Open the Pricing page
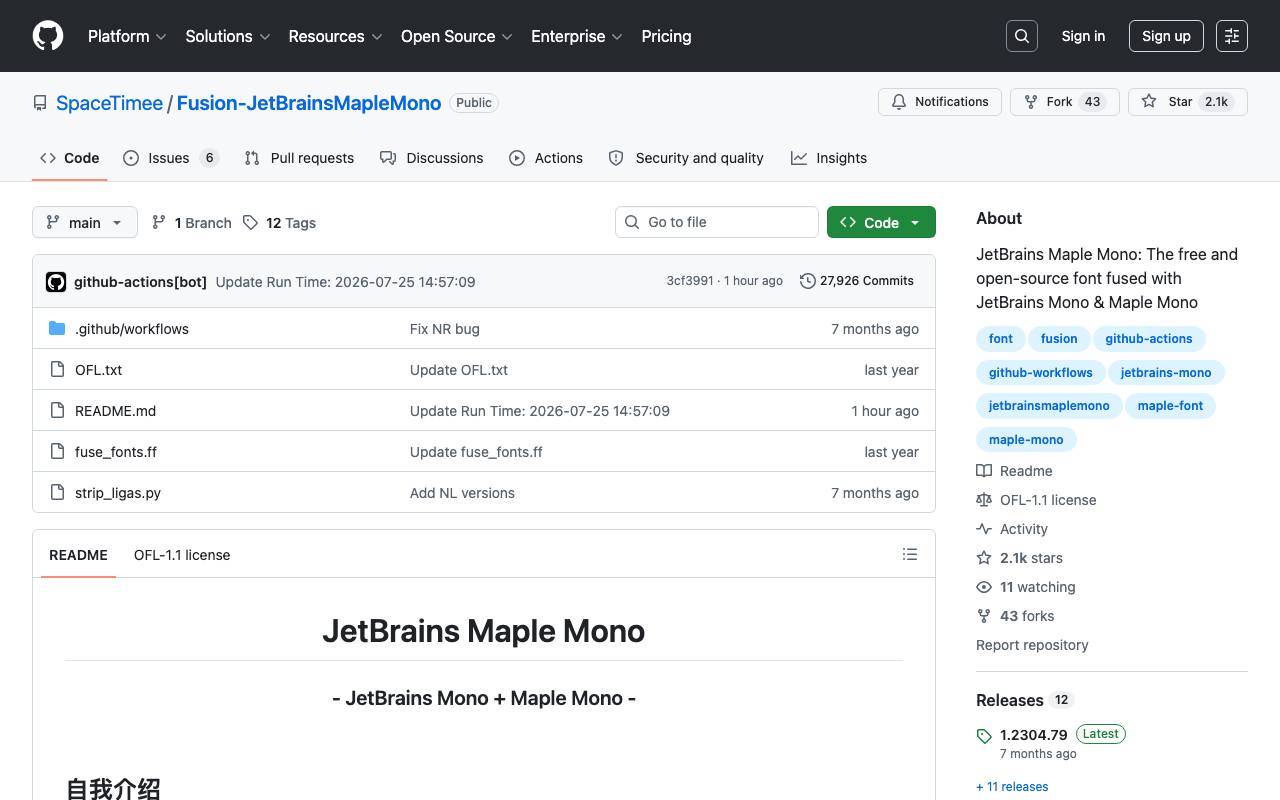1280x800 pixels. tap(666, 36)
